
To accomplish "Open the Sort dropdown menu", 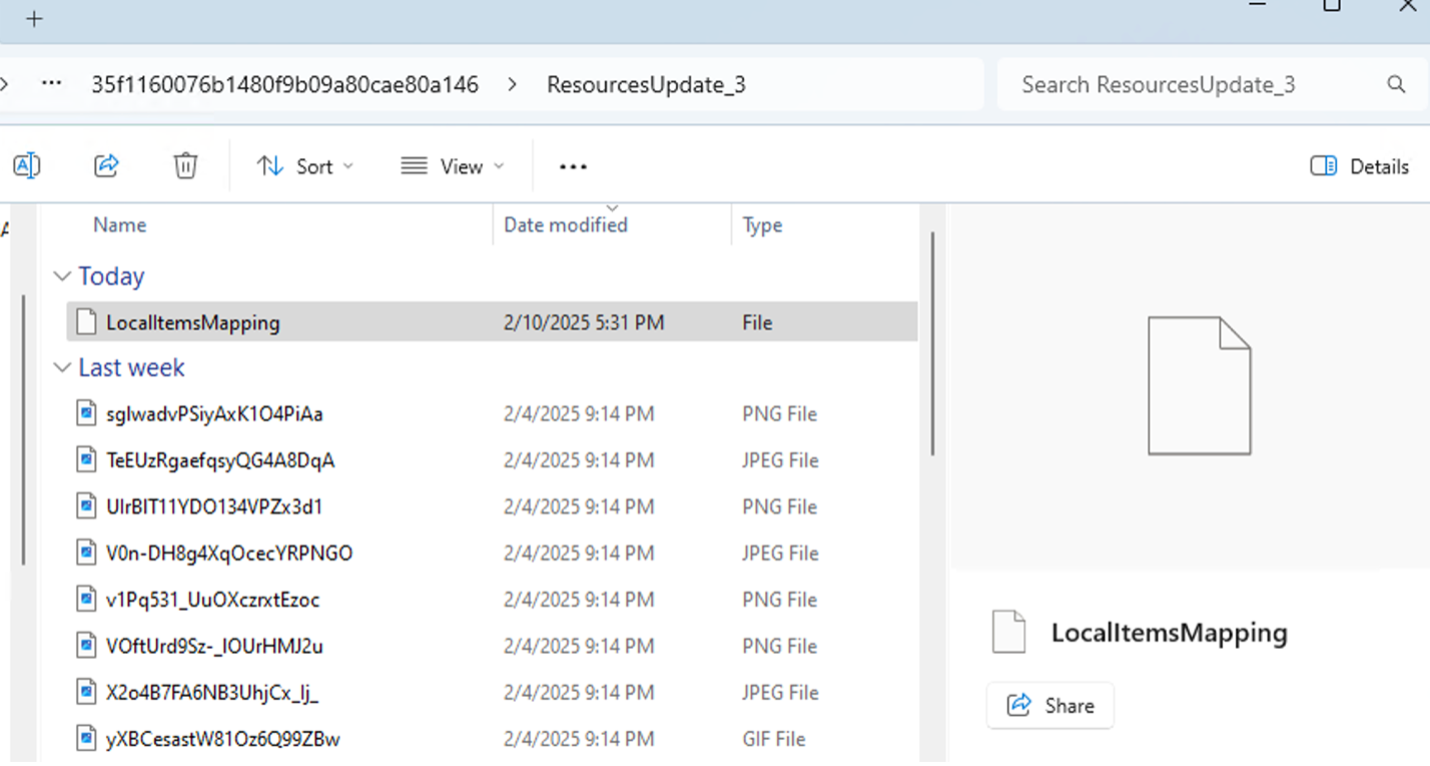I will coord(305,167).
